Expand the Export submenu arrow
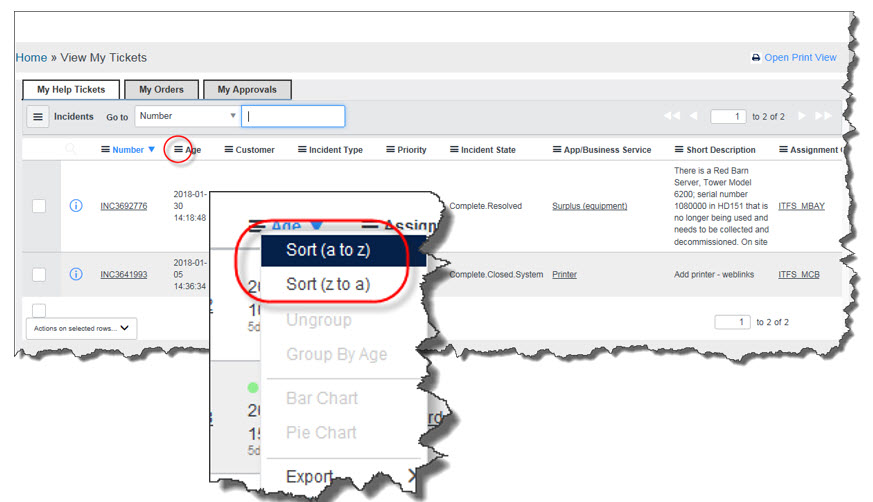 click(412, 476)
